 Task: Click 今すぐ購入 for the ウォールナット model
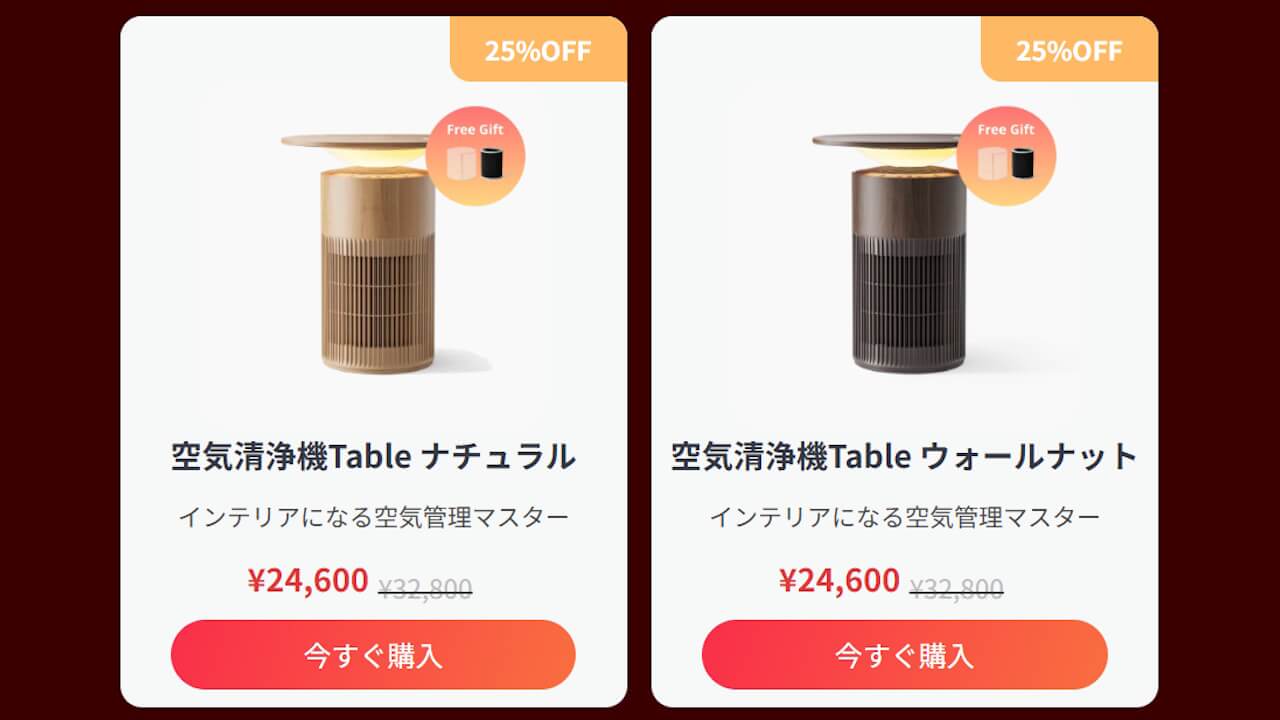tap(907, 655)
